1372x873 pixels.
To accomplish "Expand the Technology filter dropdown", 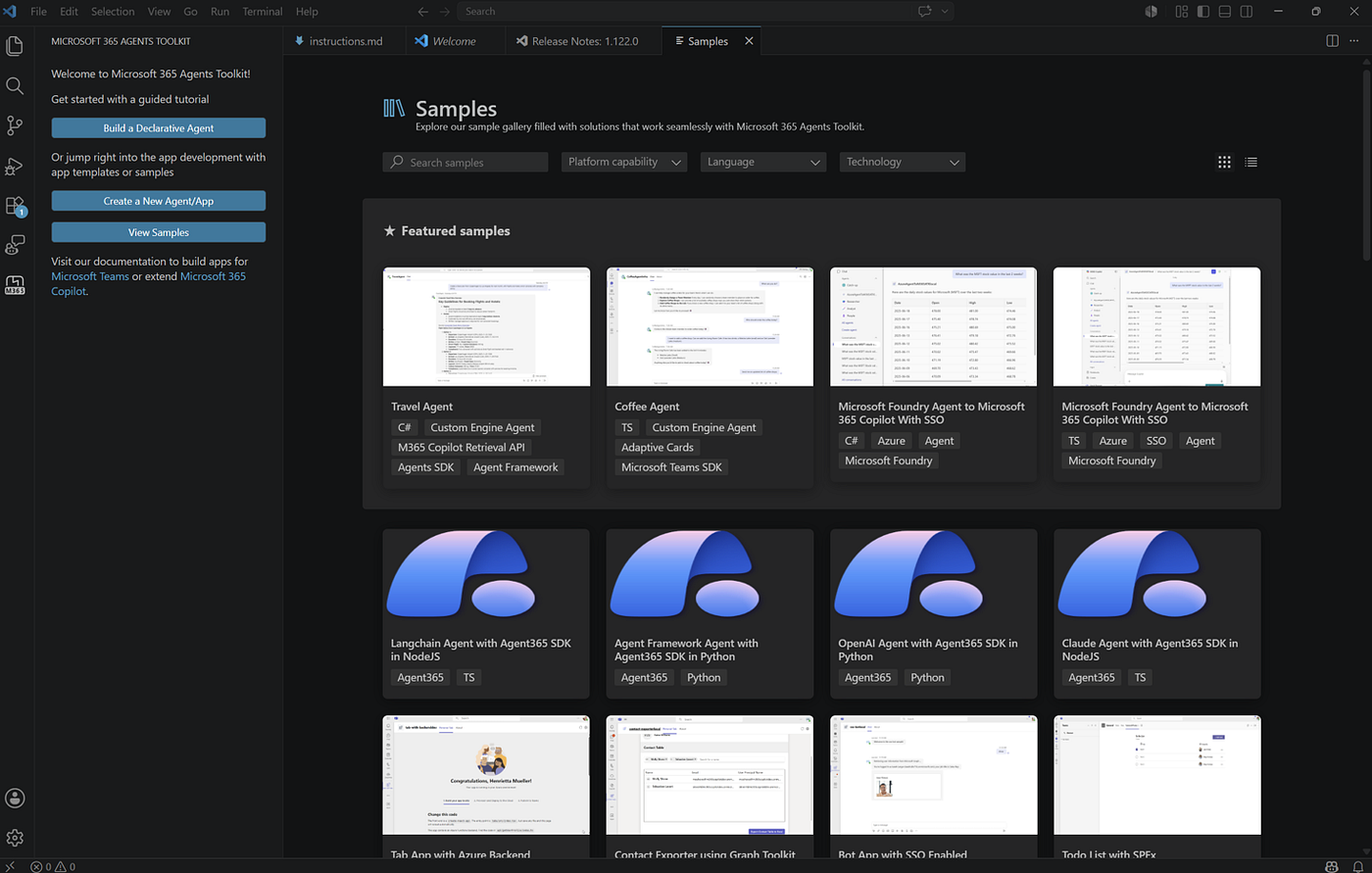I will coord(903,162).
